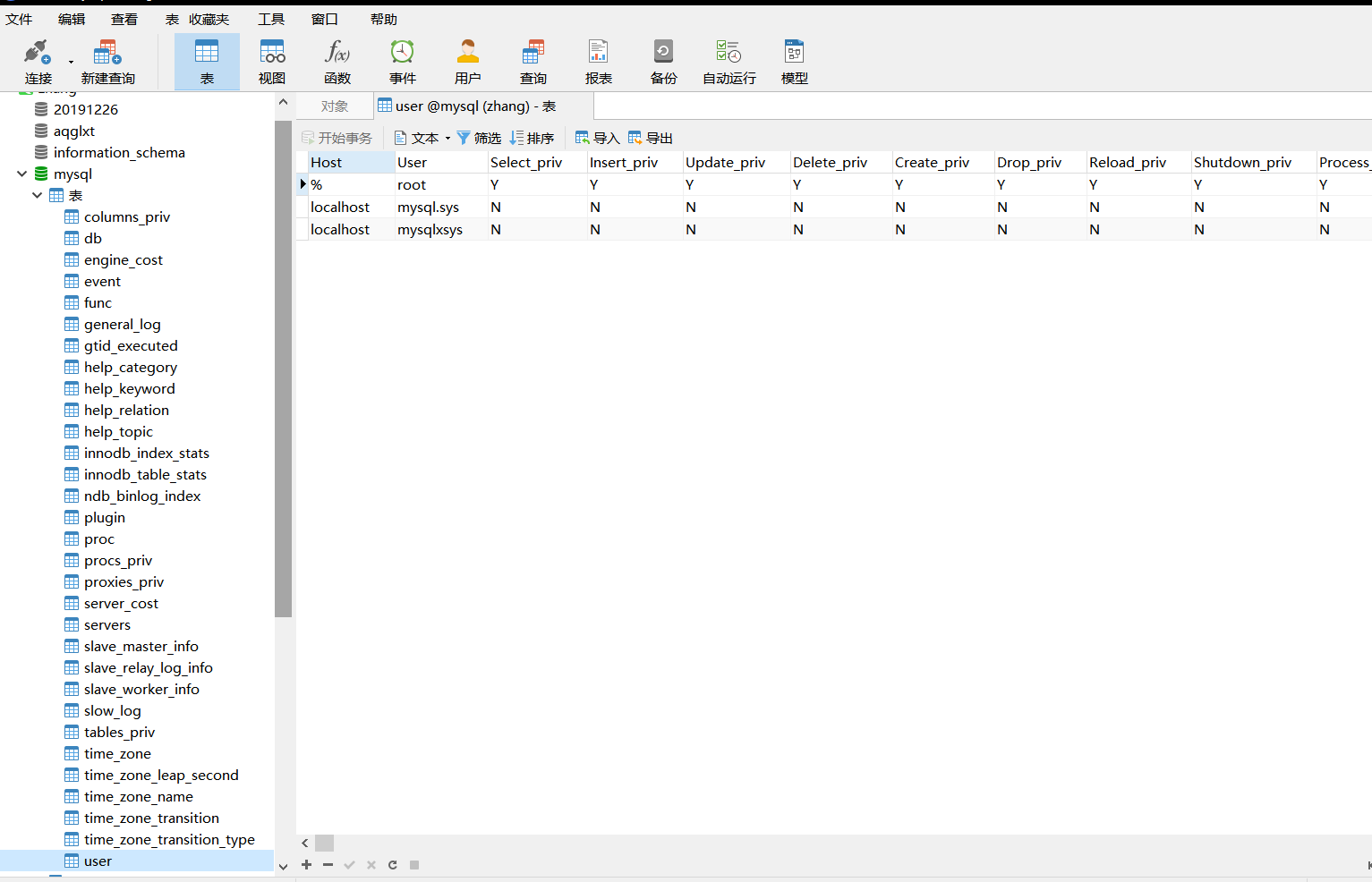The height and width of the screenshot is (882, 1372).
Task: Click the Filter (筛选) funnel button
Action: point(479,138)
